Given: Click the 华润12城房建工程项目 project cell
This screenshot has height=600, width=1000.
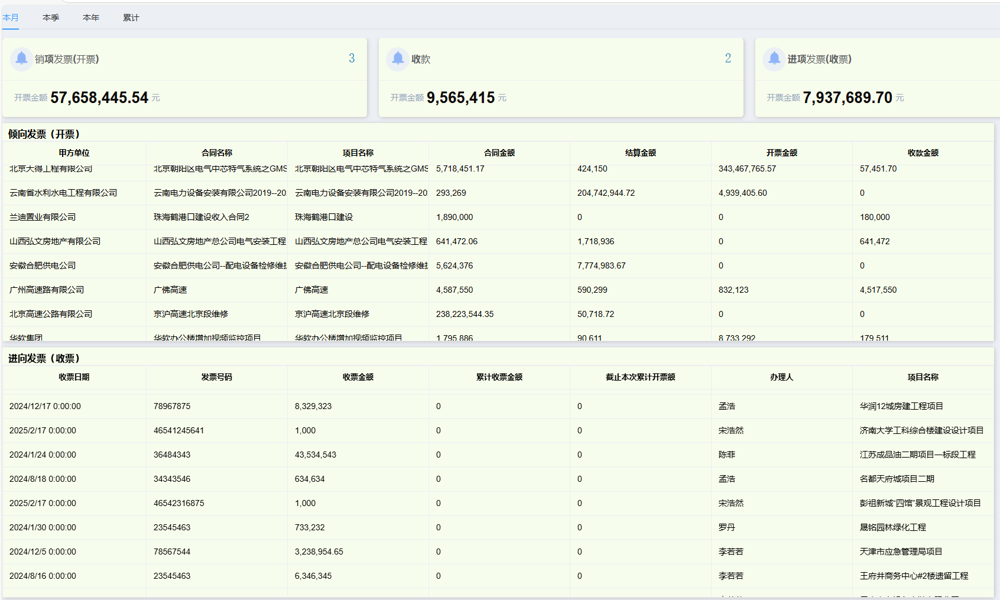Looking at the screenshot, I should [901, 407].
